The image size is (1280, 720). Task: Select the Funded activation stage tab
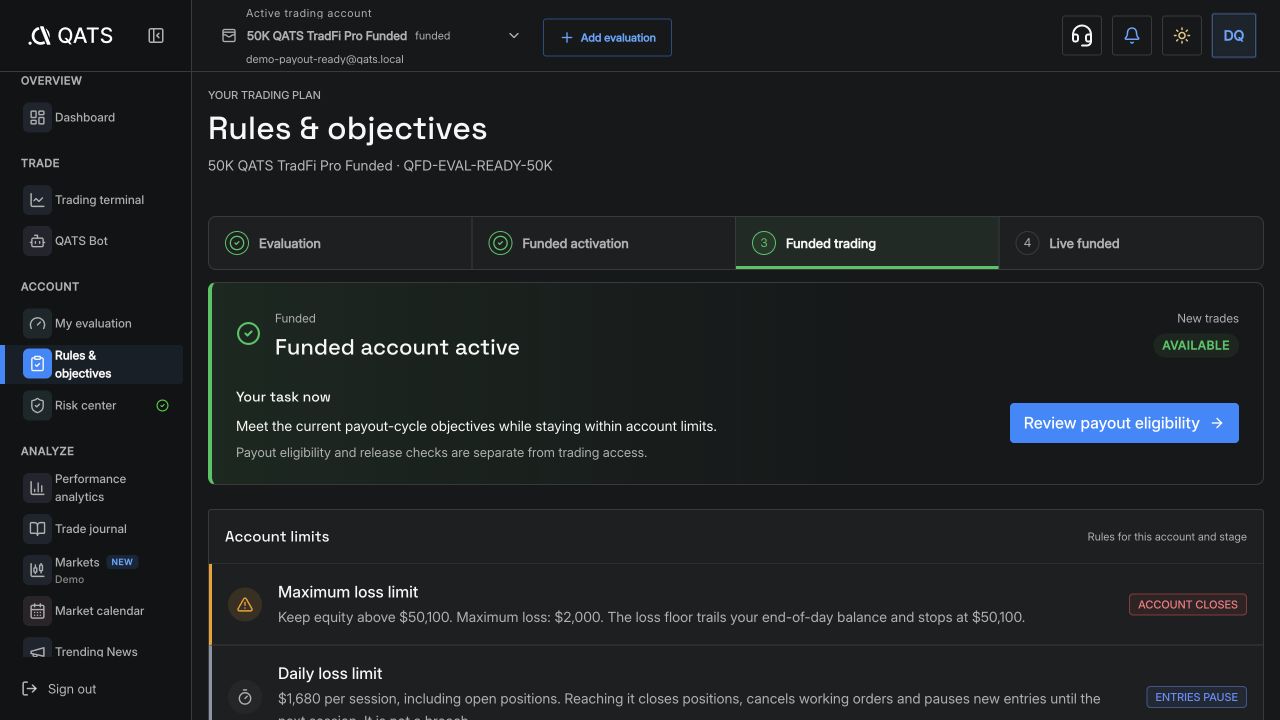[x=603, y=243]
